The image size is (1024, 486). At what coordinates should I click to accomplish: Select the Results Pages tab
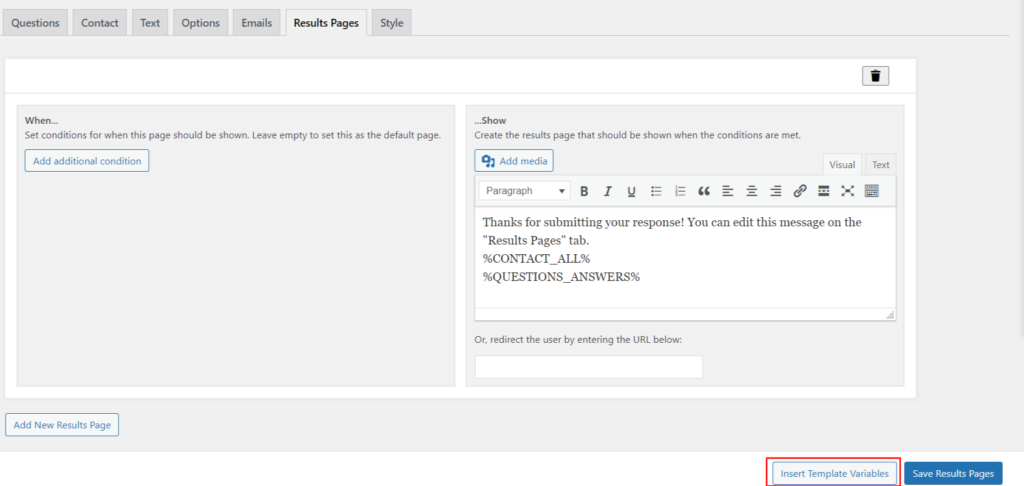tap(326, 23)
